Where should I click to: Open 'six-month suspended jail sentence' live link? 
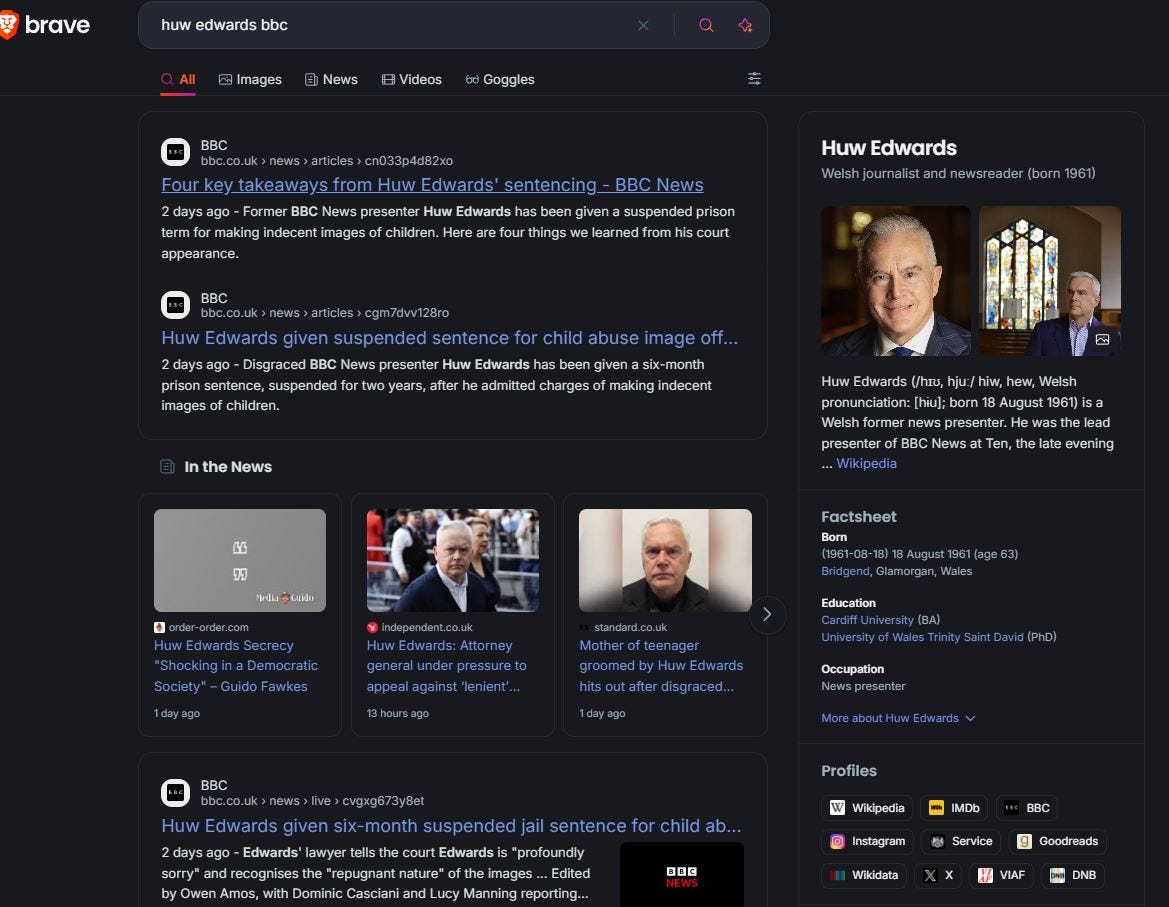(x=451, y=826)
